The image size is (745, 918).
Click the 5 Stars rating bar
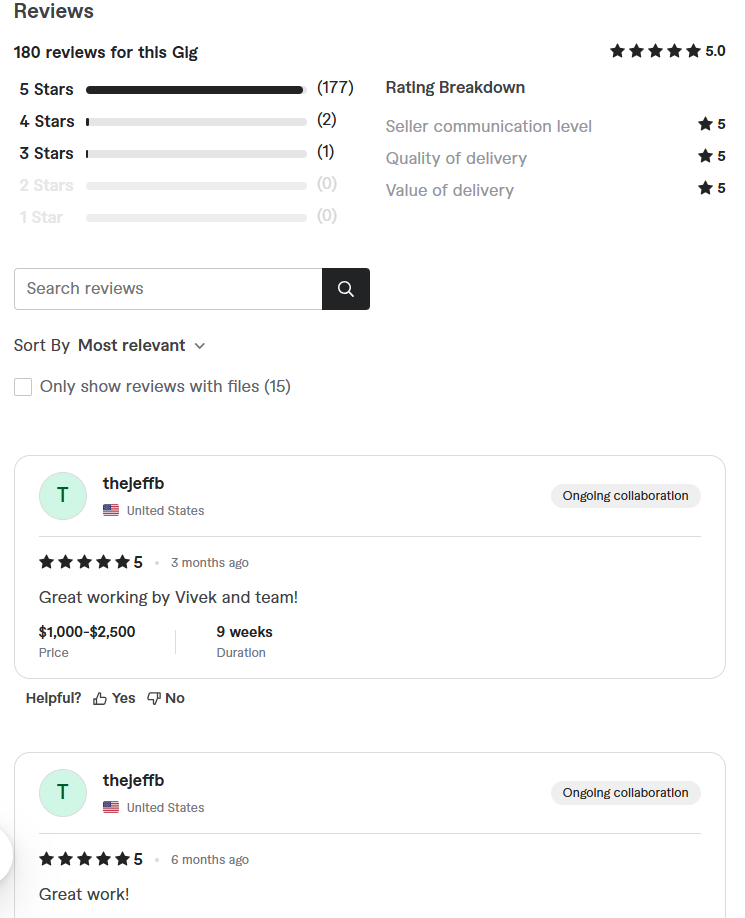196,90
